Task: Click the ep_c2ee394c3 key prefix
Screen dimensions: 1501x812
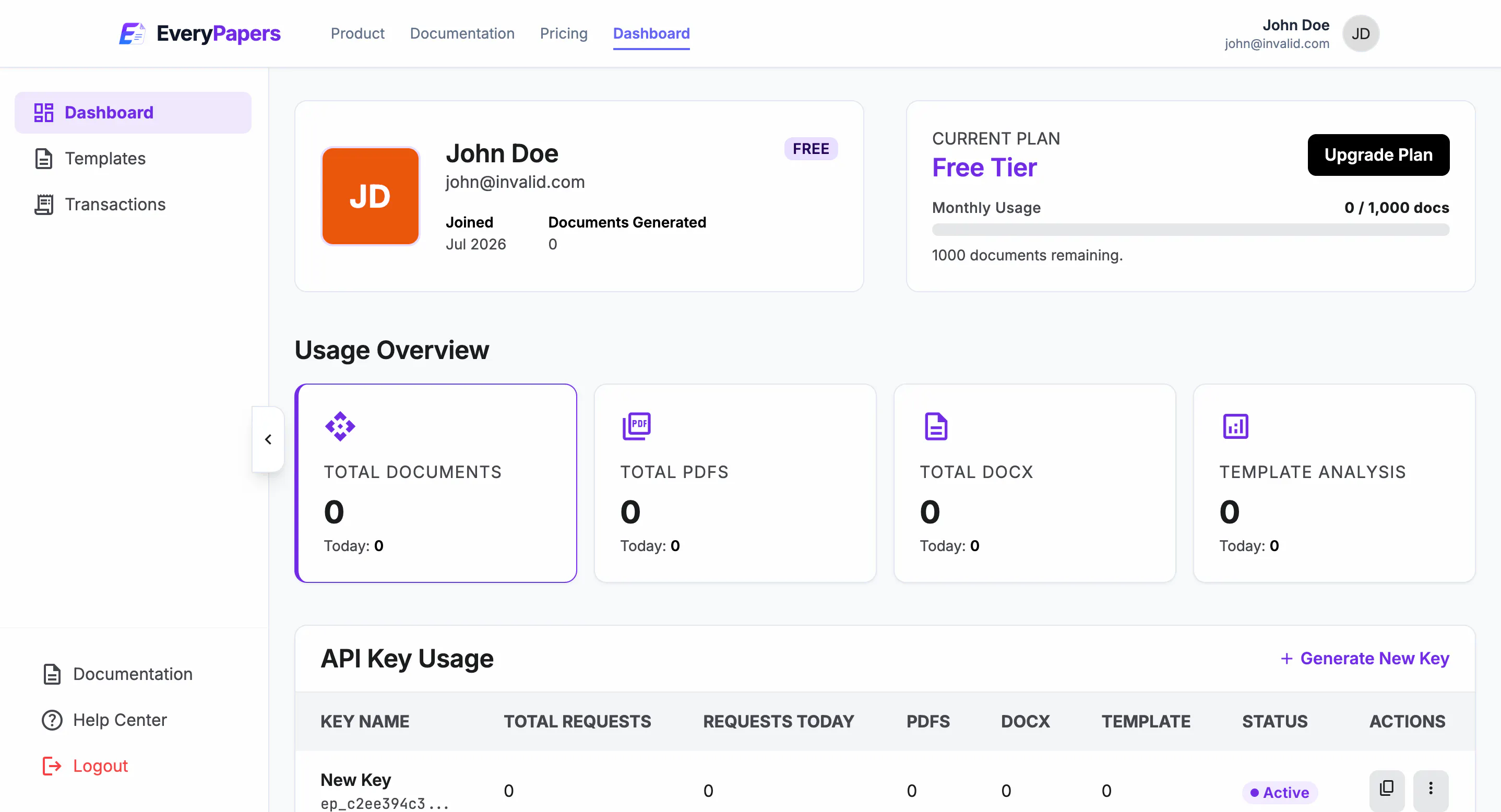Action: 384,804
